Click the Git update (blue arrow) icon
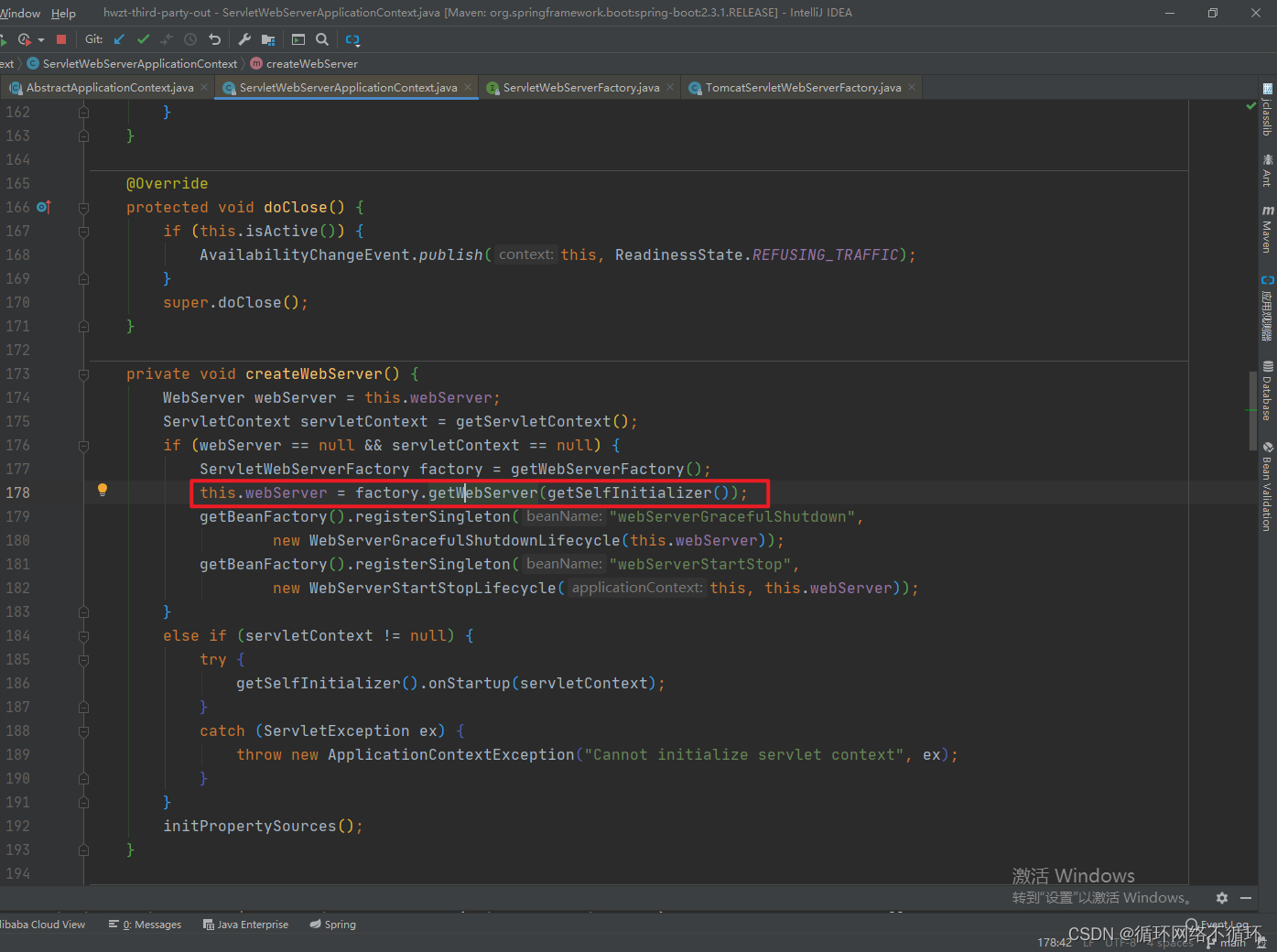Viewport: 1277px width, 952px height. pos(119,39)
